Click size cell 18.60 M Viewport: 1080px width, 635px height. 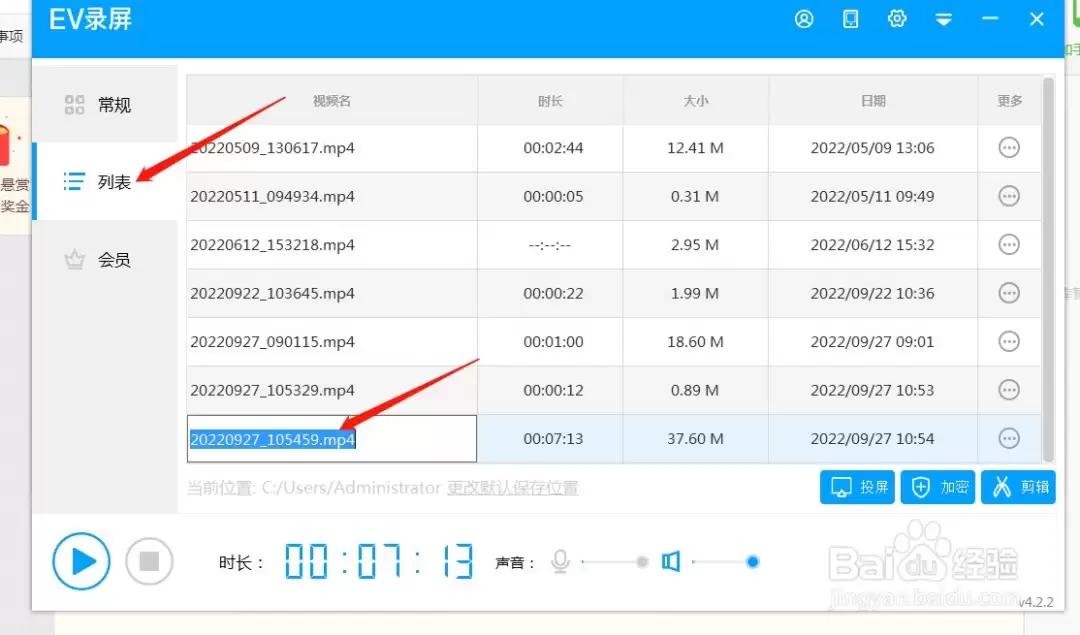click(x=695, y=342)
